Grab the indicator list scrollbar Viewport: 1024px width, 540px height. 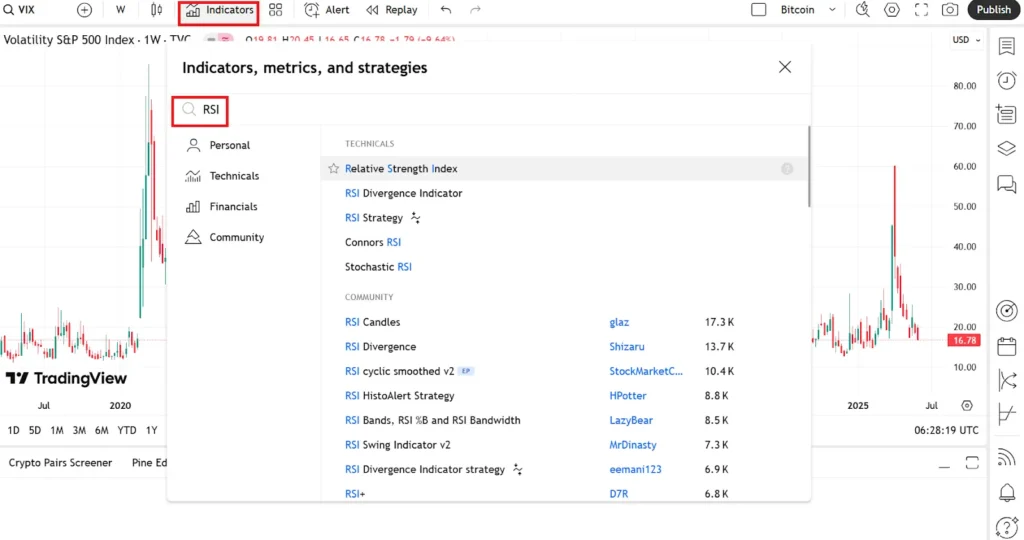coord(808,167)
